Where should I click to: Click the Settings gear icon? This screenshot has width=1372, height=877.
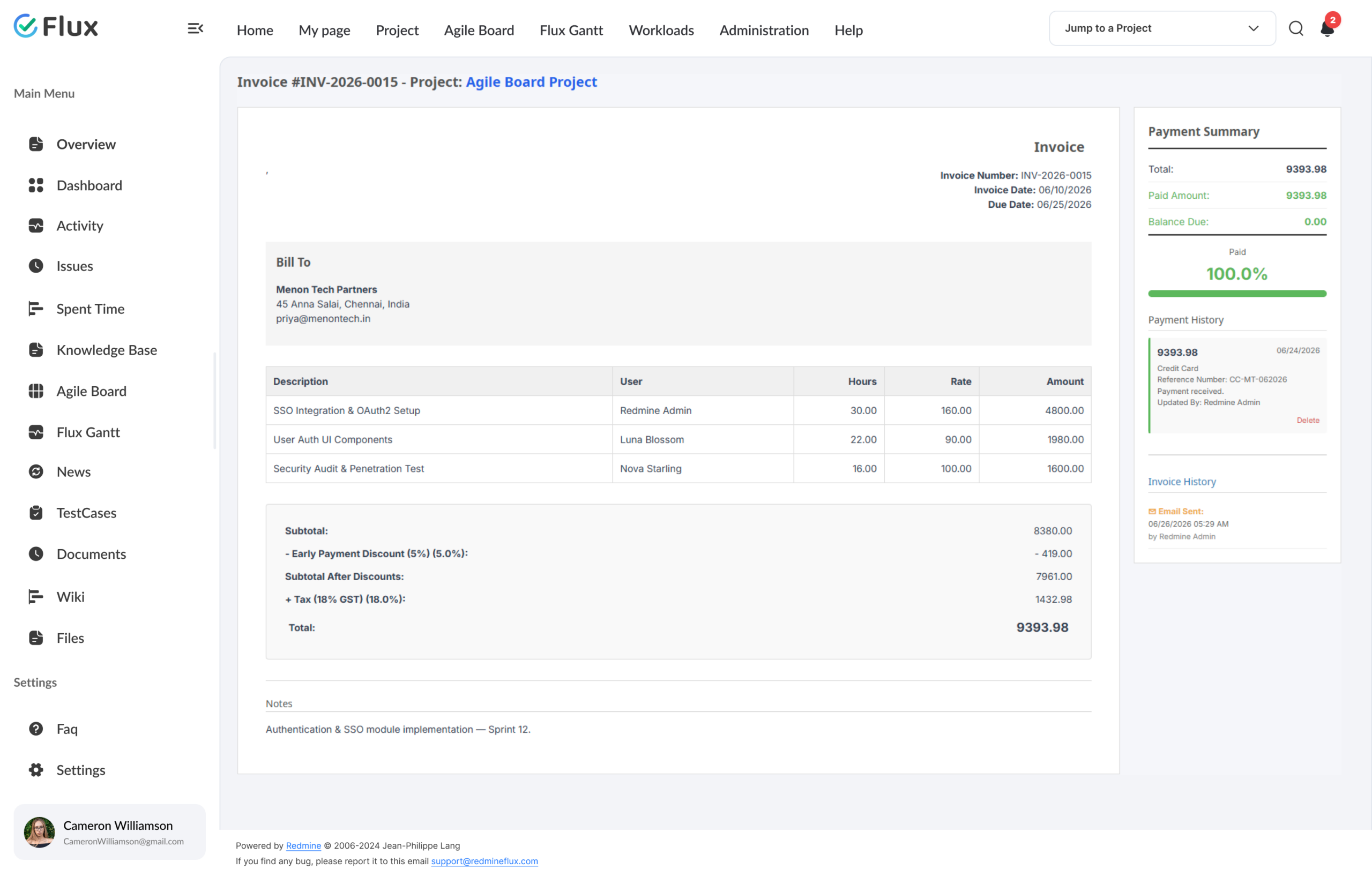click(36, 770)
